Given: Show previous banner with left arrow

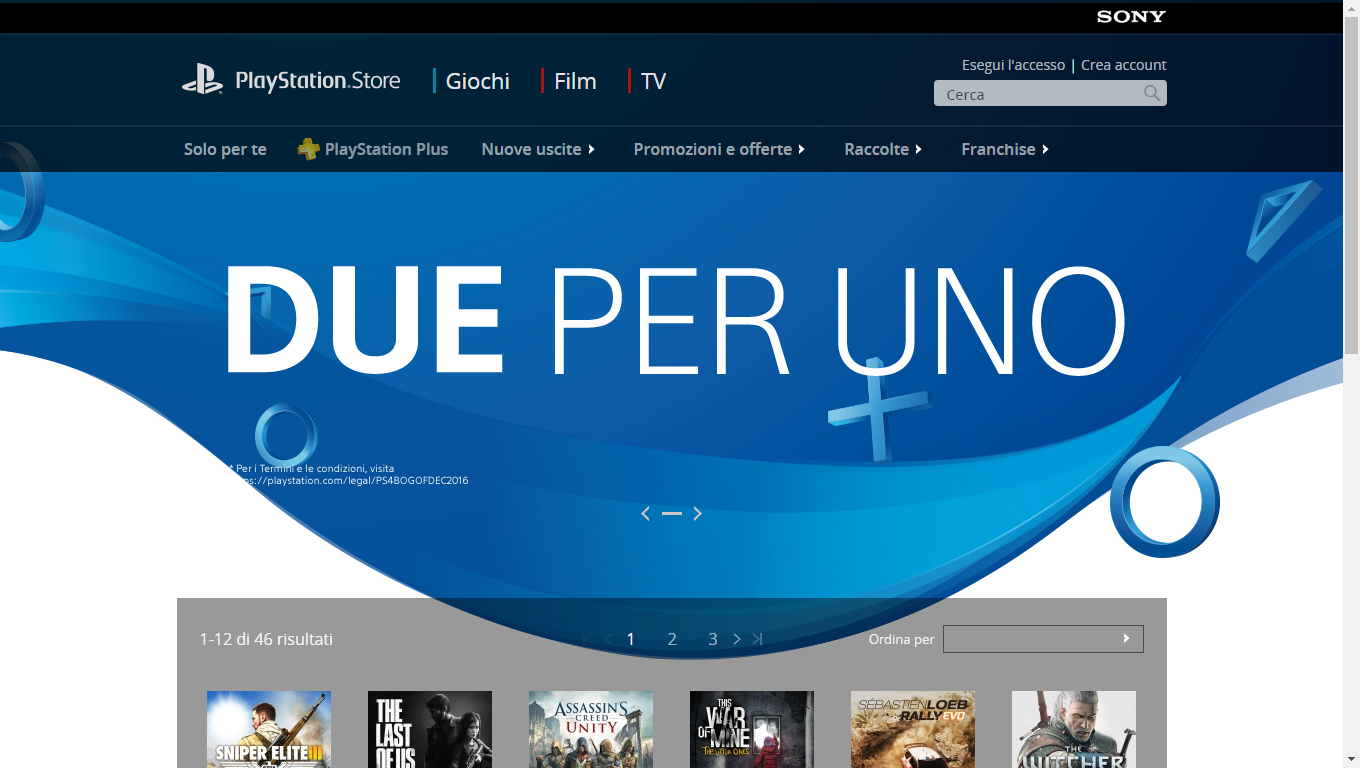Looking at the screenshot, I should (x=645, y=513).
